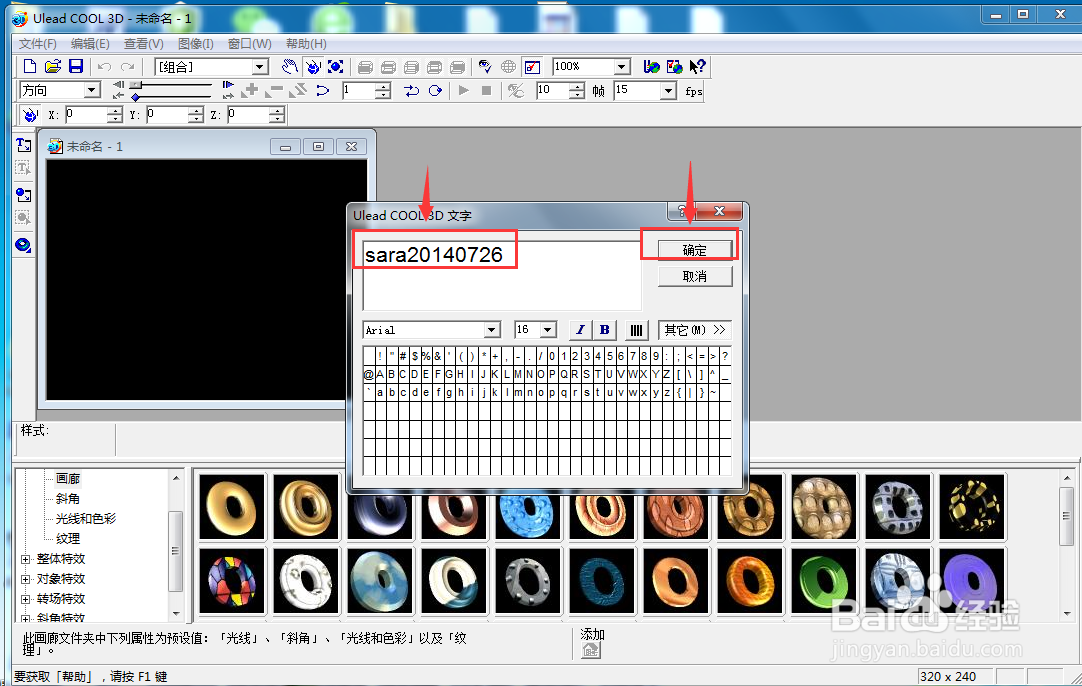Open the 100% zoom dropdown
The height and width of the screenshot is (686, 1082).
click(622, 67)
